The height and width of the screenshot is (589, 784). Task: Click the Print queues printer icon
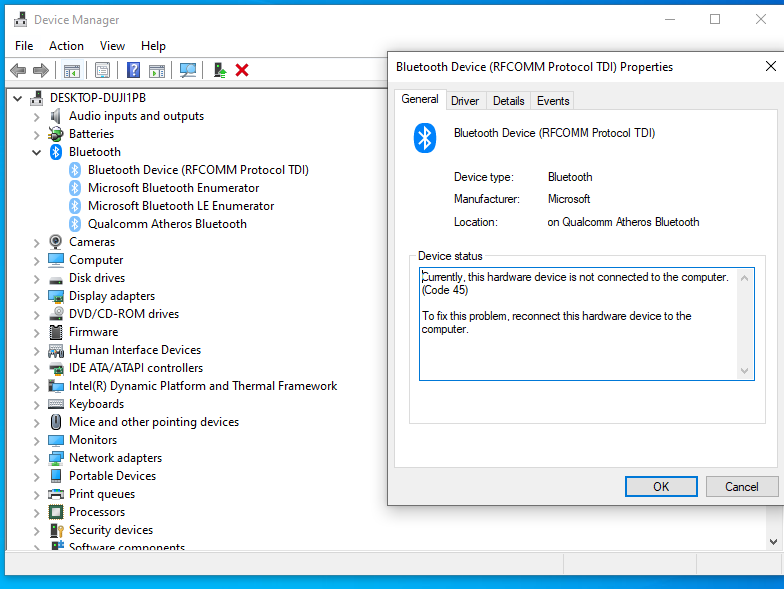56,494
